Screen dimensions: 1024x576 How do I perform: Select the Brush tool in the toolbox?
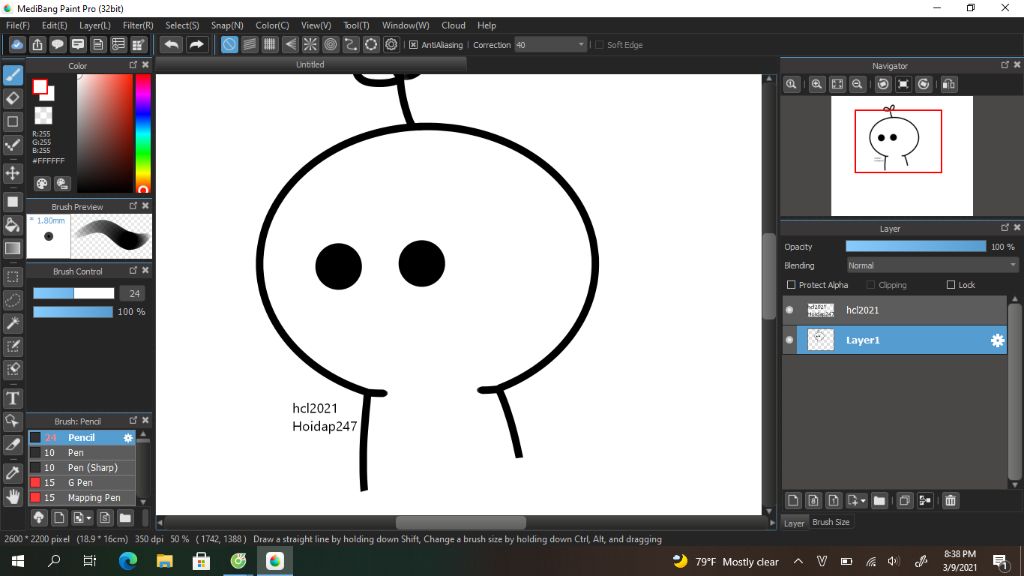click(x=13, y=75)
